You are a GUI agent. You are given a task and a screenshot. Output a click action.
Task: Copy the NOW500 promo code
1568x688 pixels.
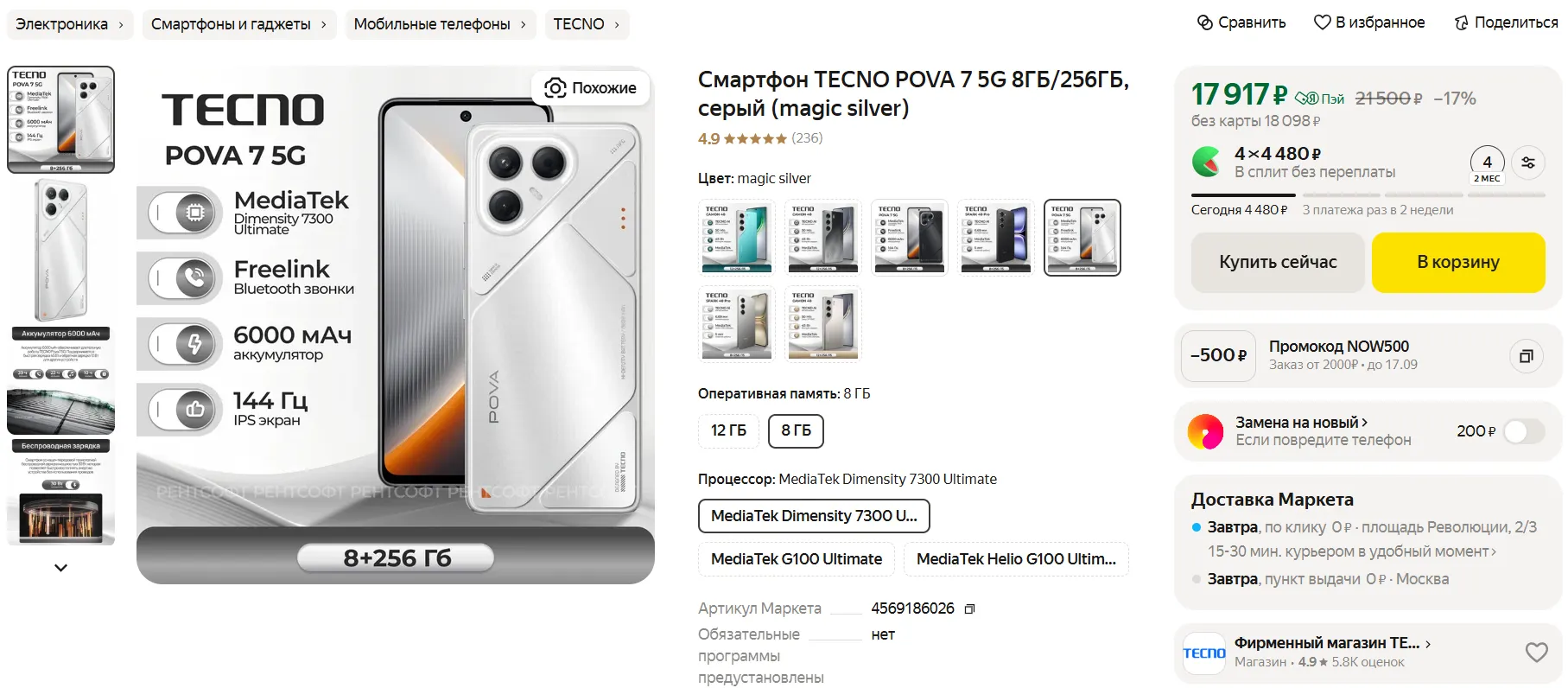pos(1526,356)
